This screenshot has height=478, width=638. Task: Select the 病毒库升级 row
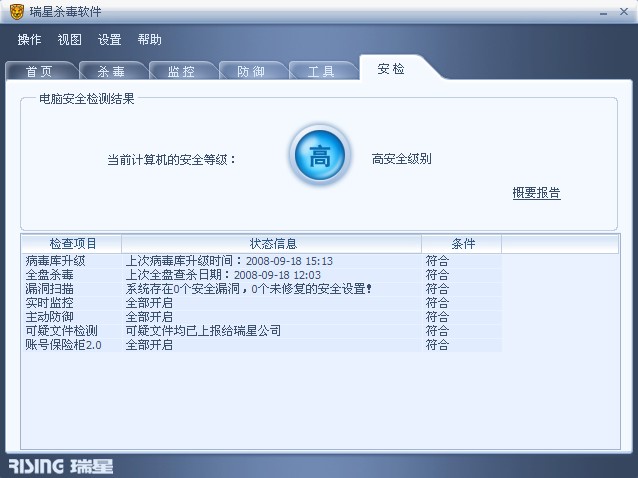pos(262,261)
